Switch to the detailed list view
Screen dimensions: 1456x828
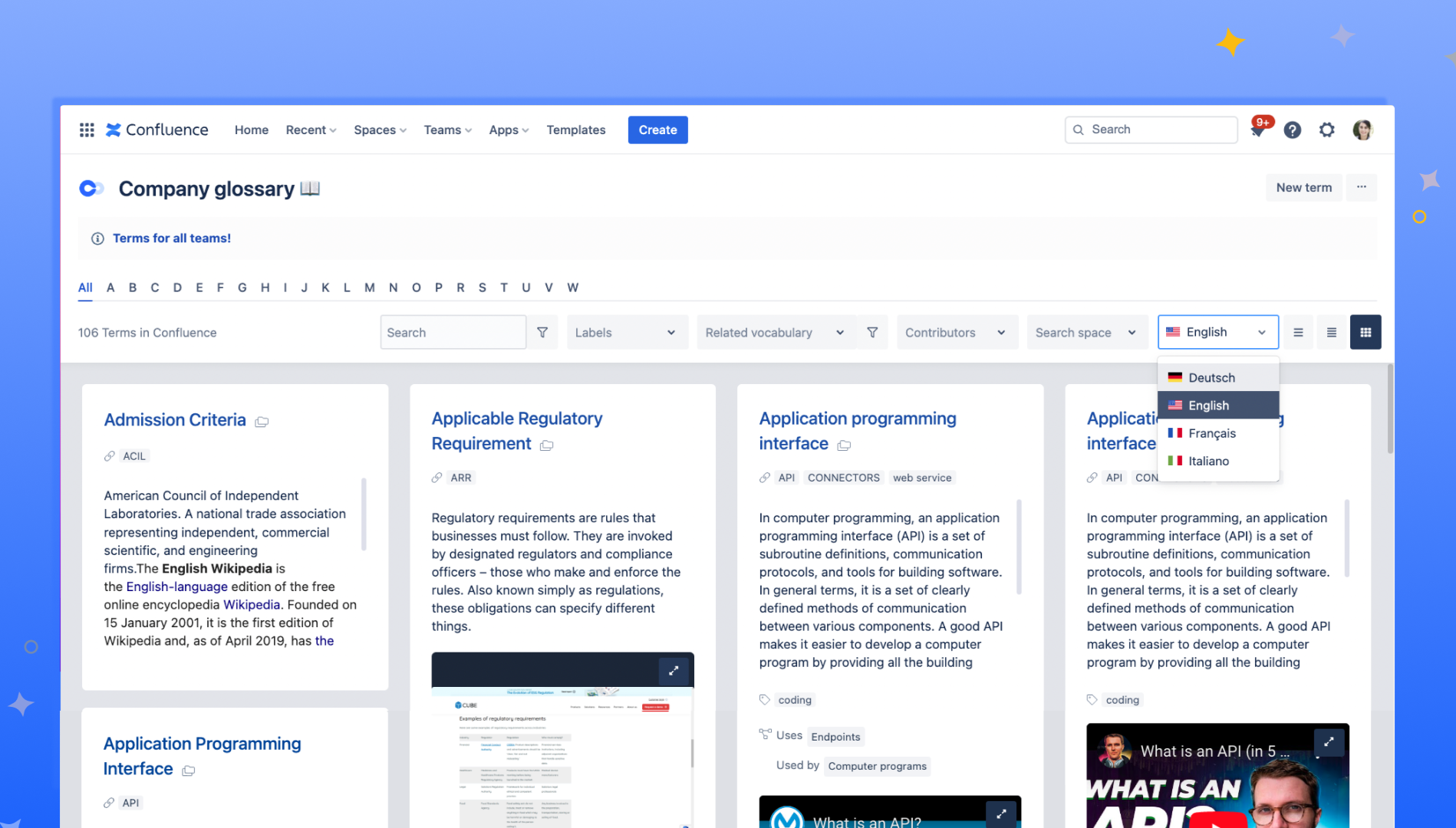[1332, 332]
